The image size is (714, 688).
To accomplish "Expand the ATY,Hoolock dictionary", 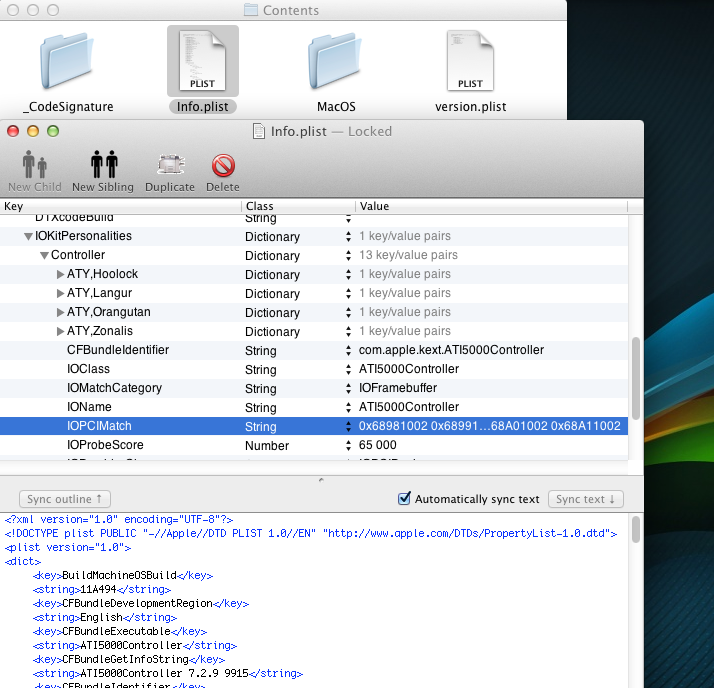I will [x=60, y=274].
